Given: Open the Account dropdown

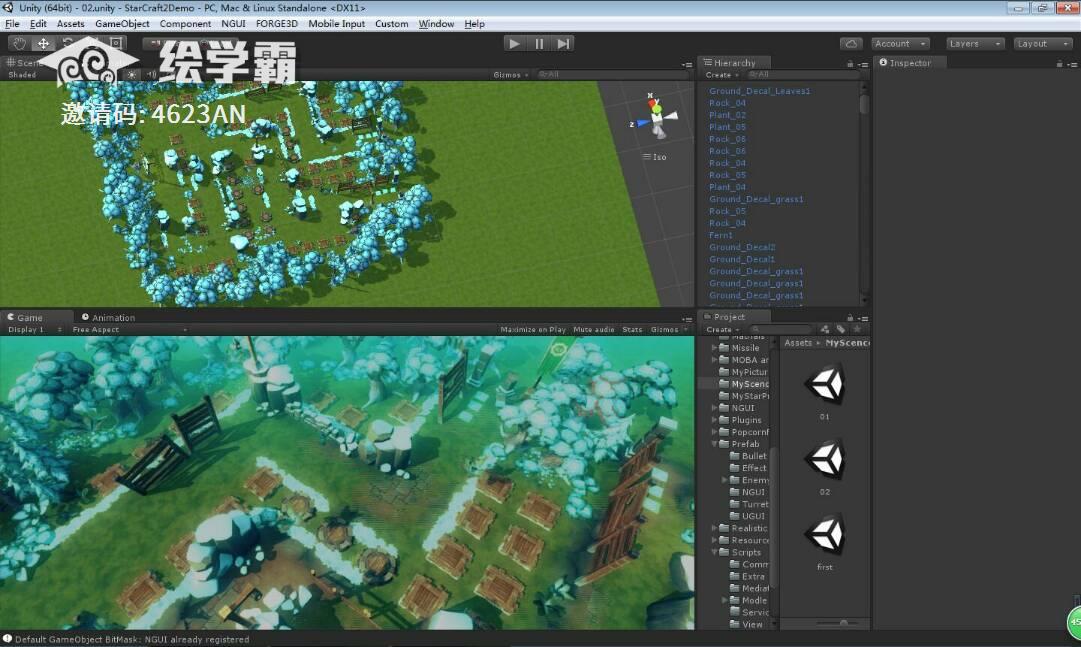Looking at the screenshot, I should click(900, 43).
